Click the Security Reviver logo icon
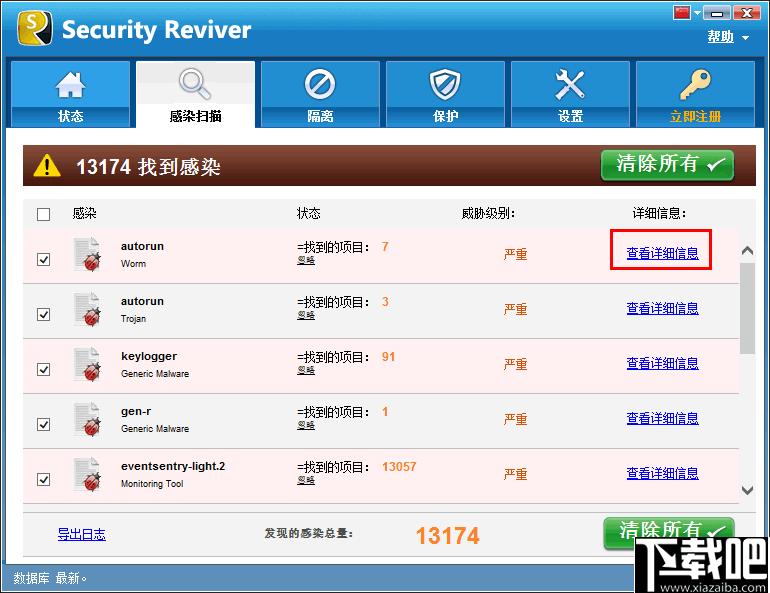The image size is (770, 593). coord(35,28)
